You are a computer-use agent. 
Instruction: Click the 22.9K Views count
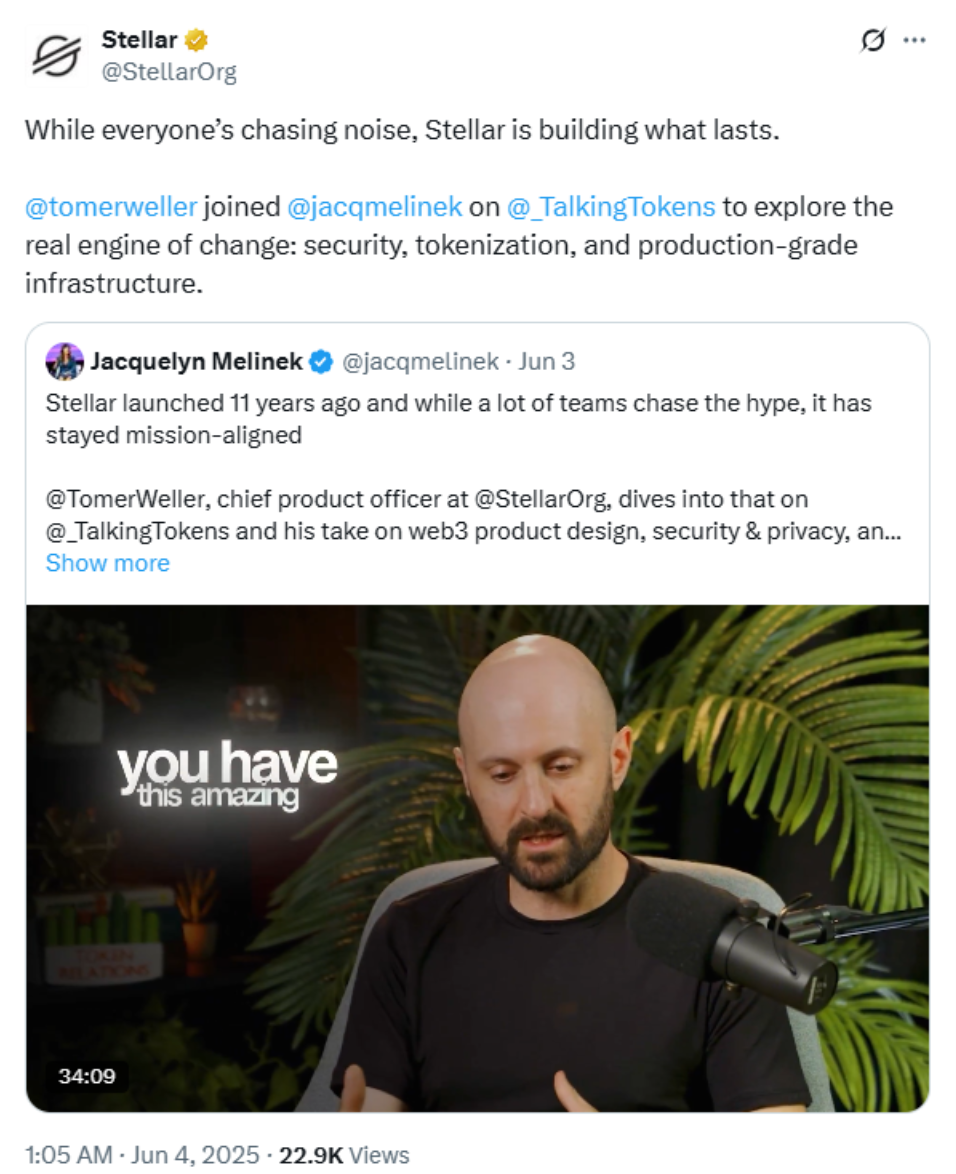[x=346, y=1155]
